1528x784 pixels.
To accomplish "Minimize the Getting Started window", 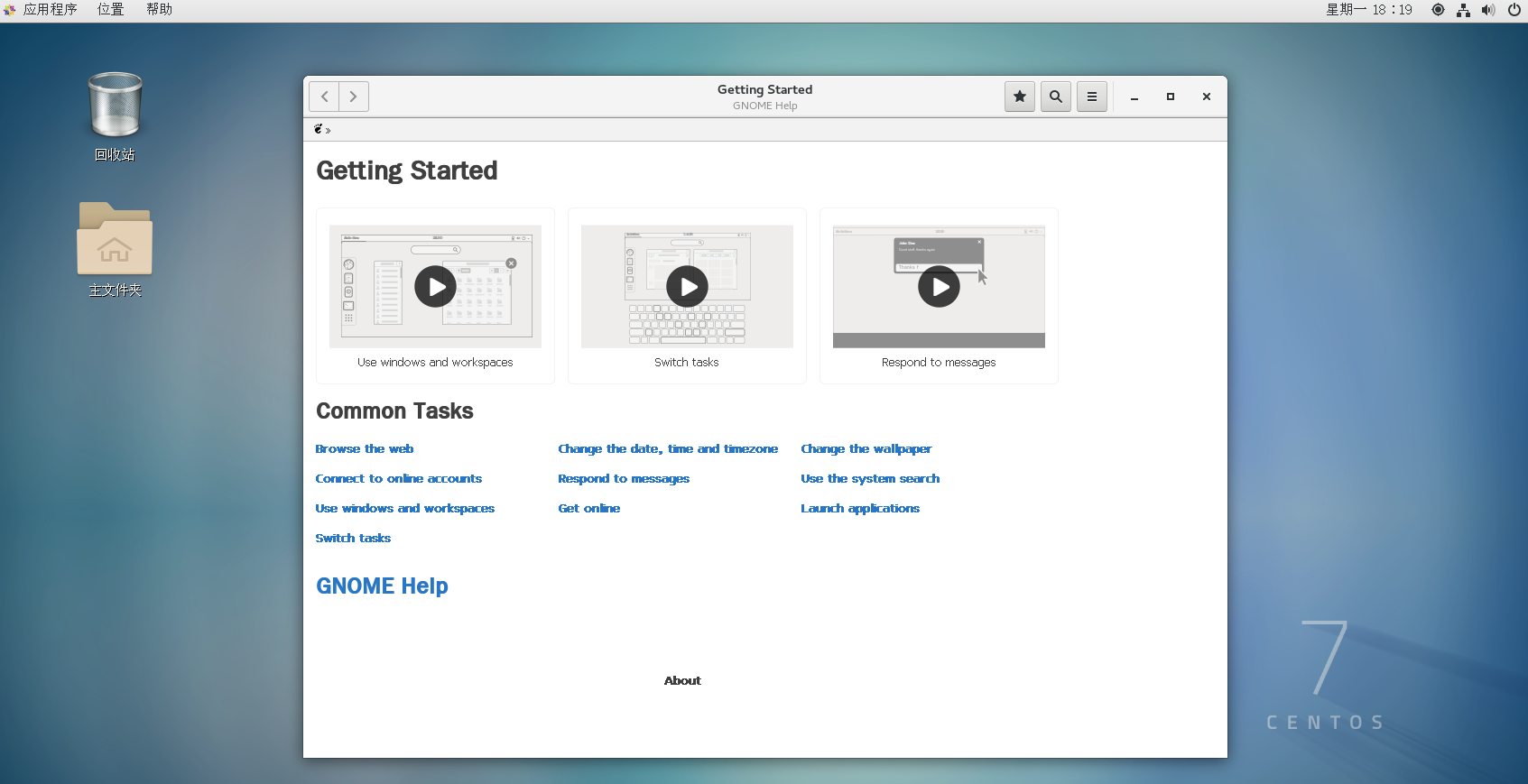I will point(1134,97).
